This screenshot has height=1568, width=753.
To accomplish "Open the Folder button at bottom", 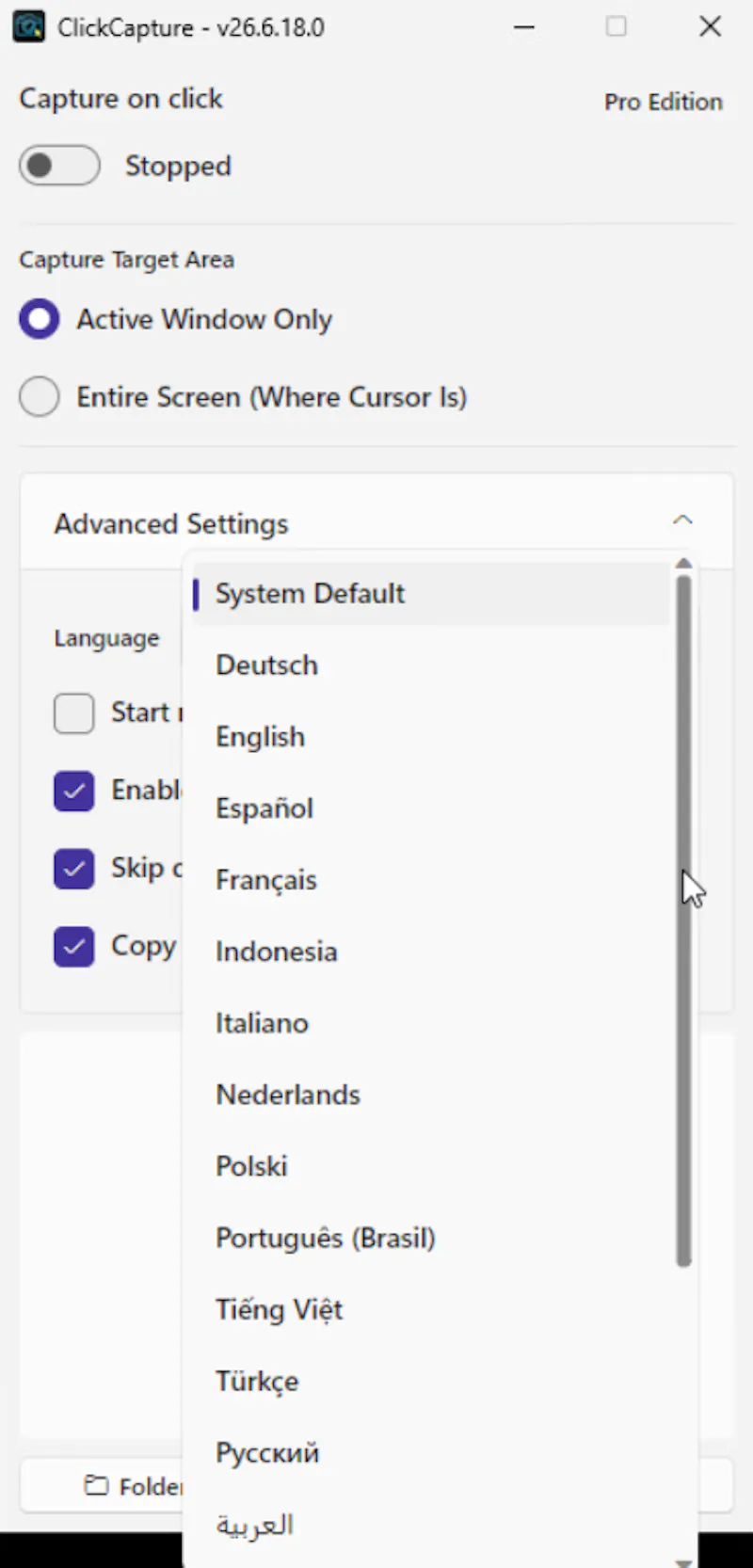I will tap(102, 1486).
